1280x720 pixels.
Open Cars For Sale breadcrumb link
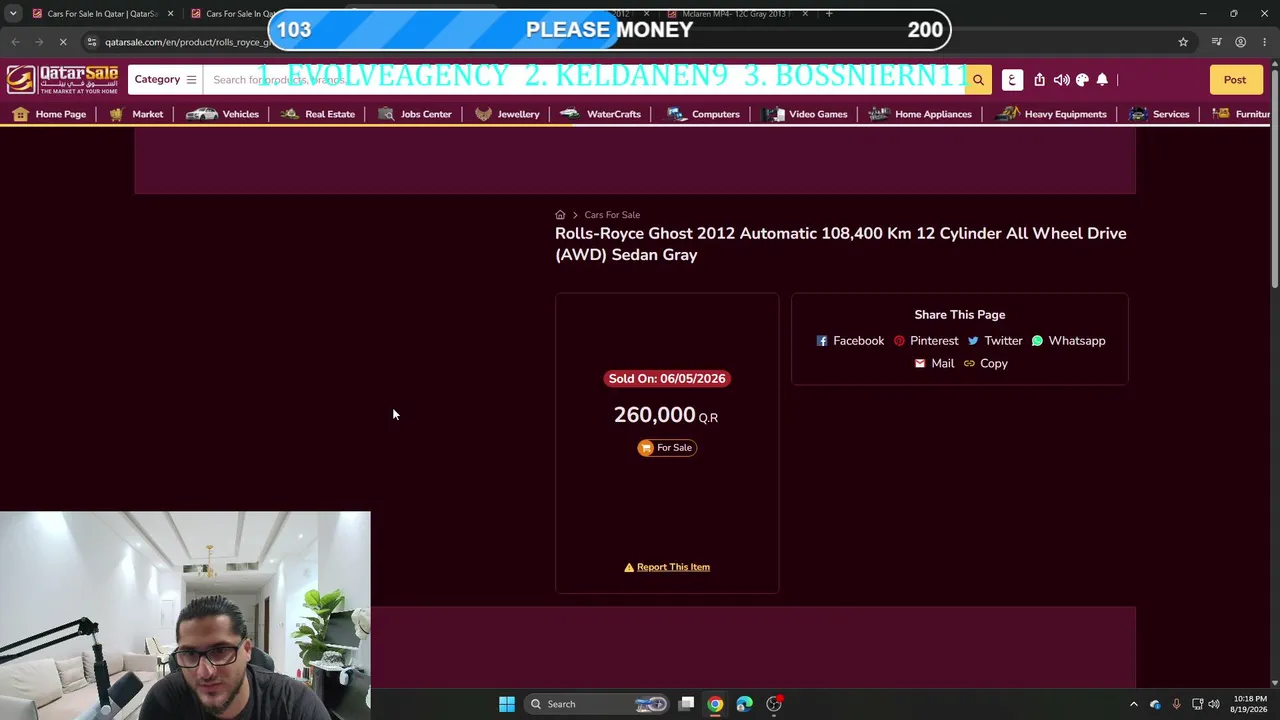(x=612, y=215)
